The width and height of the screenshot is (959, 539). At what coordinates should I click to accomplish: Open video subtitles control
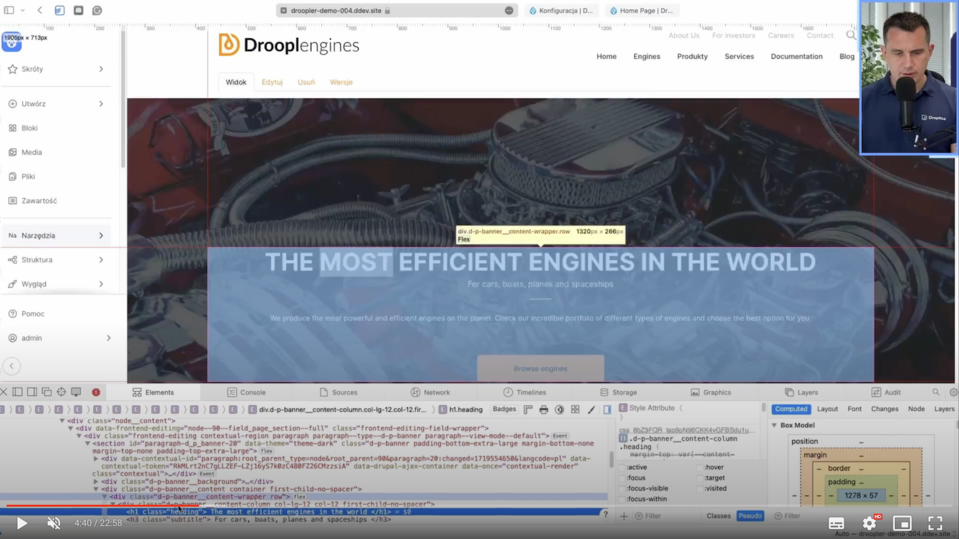pos(836,523)
